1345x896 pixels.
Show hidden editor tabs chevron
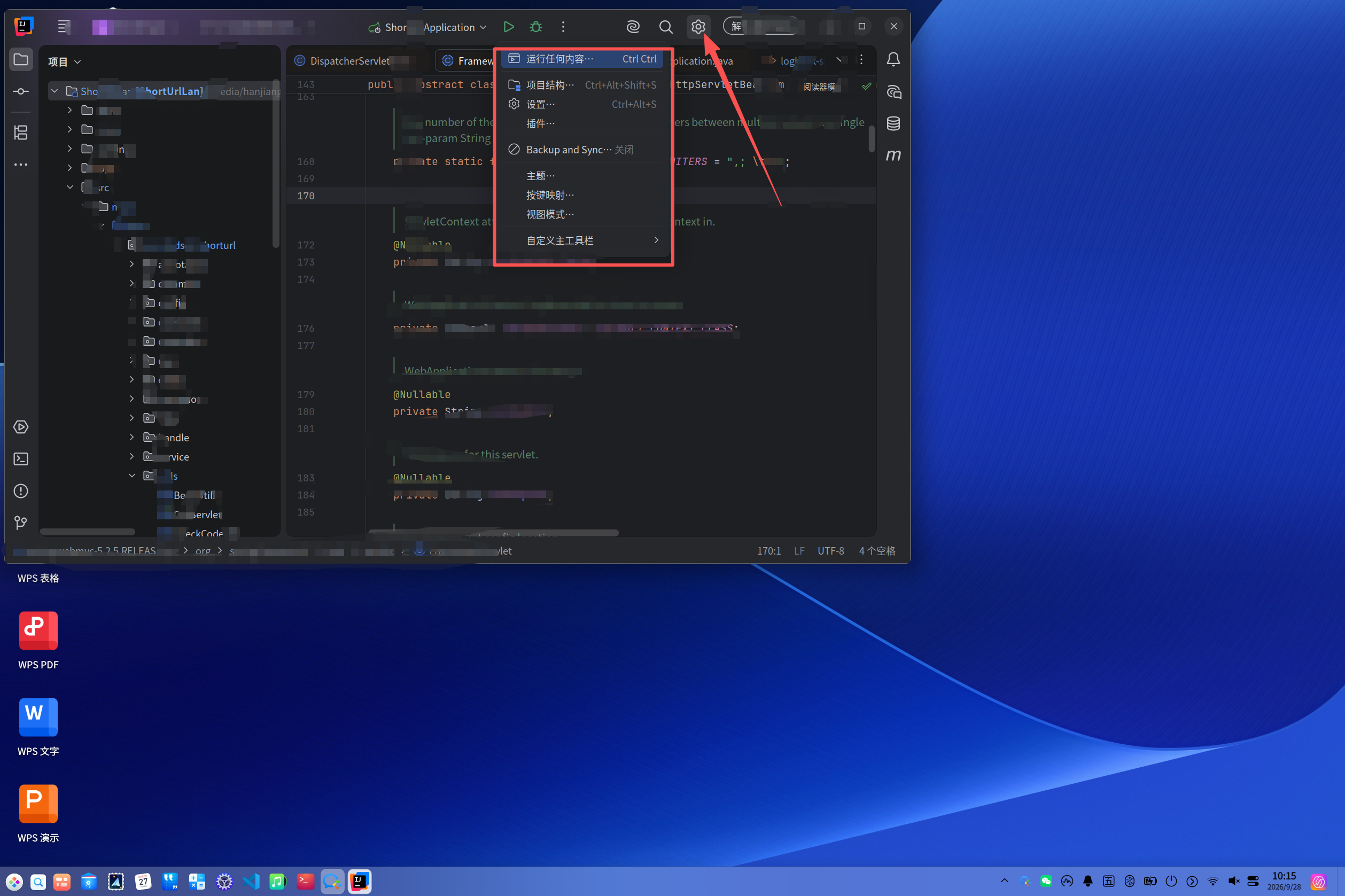[839, 60]
